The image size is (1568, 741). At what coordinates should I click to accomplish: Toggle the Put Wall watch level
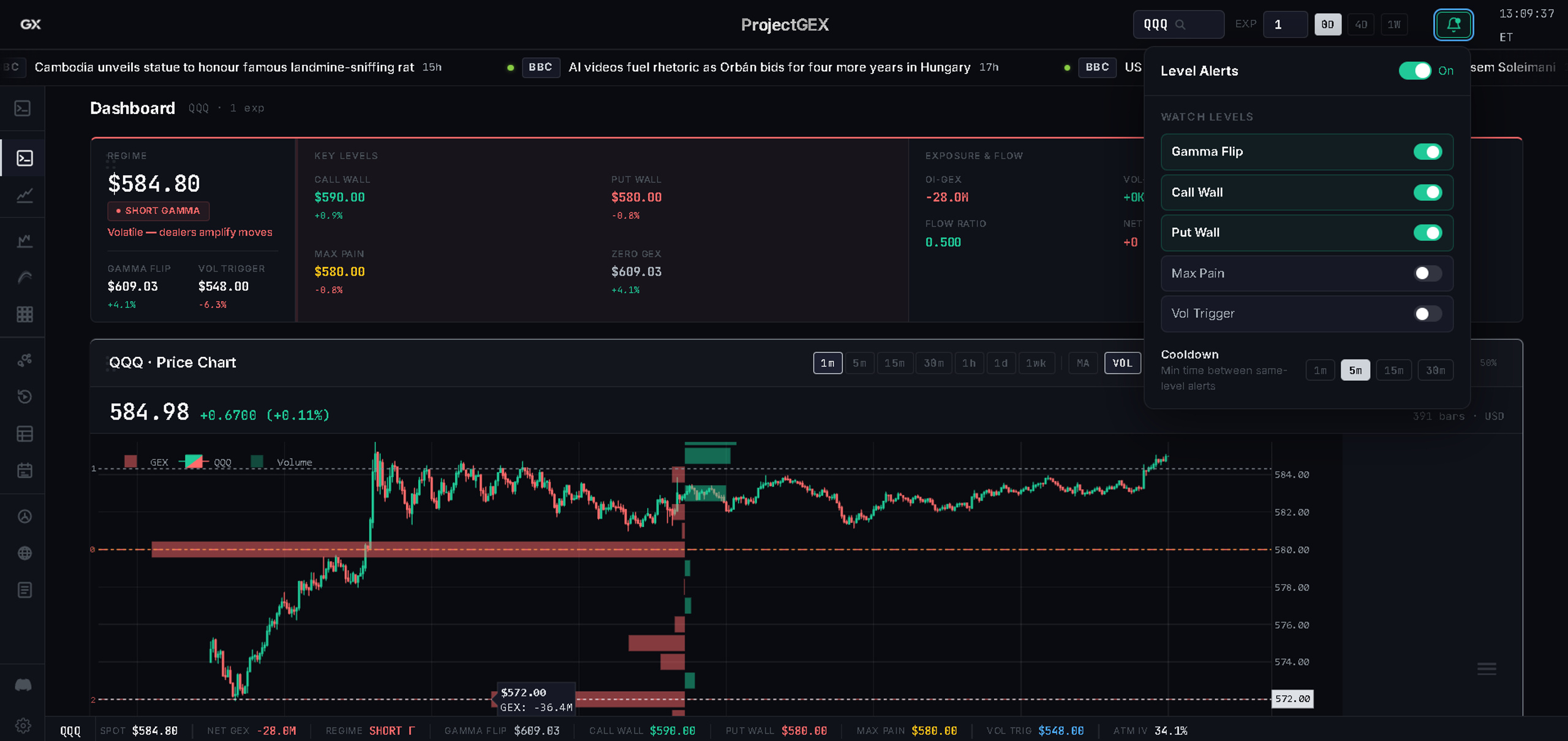click(1428, 233)
